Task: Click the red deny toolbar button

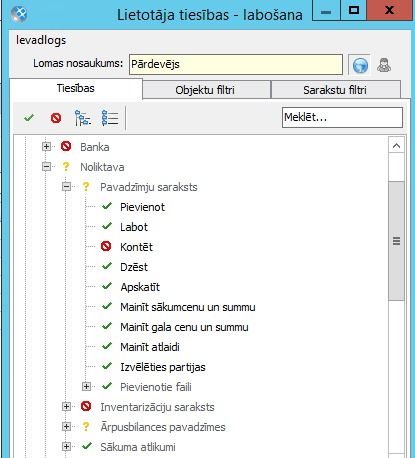Action: coord(56,118)
